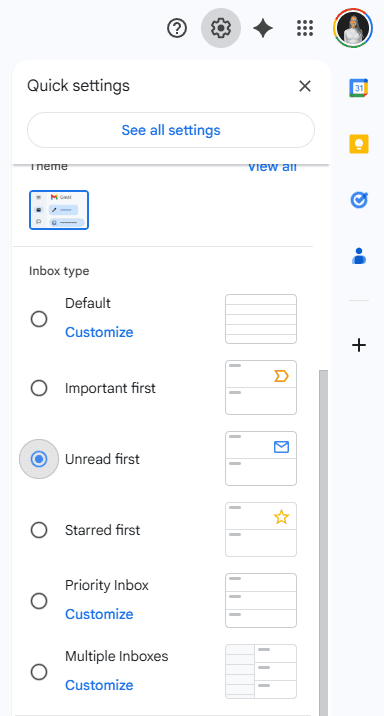Select Important first radio button
Screen dimensions: 384x716
point(39,388)
